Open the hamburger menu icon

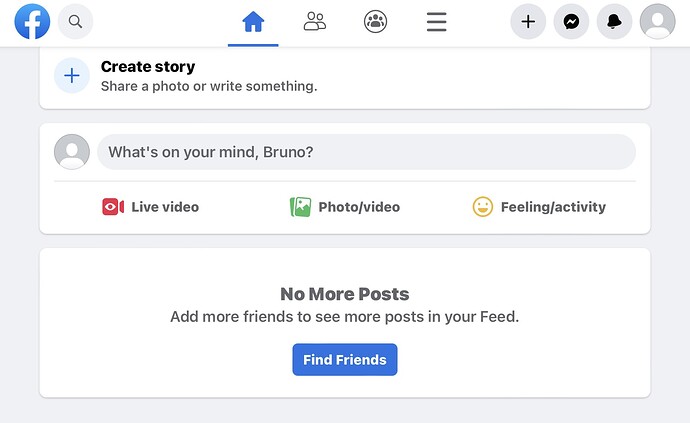(x=436, y=21)
